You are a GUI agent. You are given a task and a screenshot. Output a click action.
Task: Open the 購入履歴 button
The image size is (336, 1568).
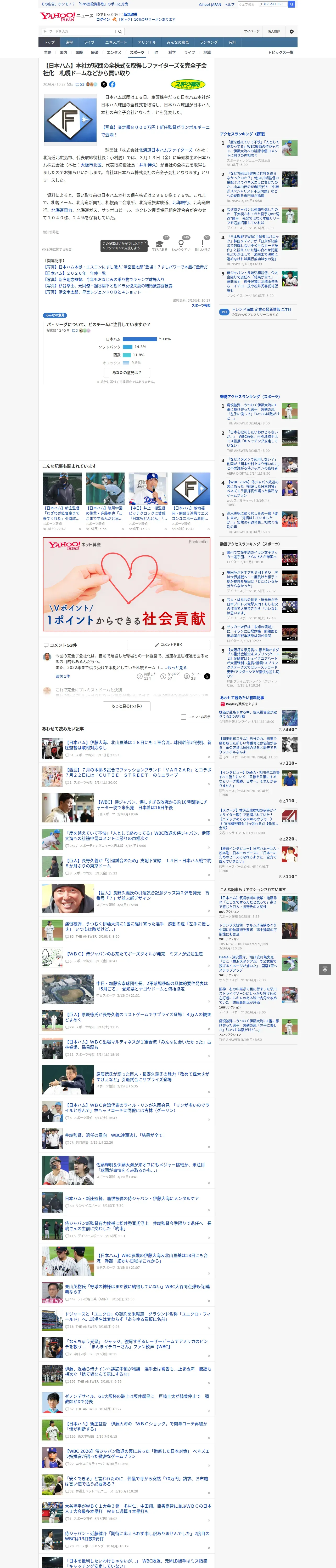click(274, 31)
